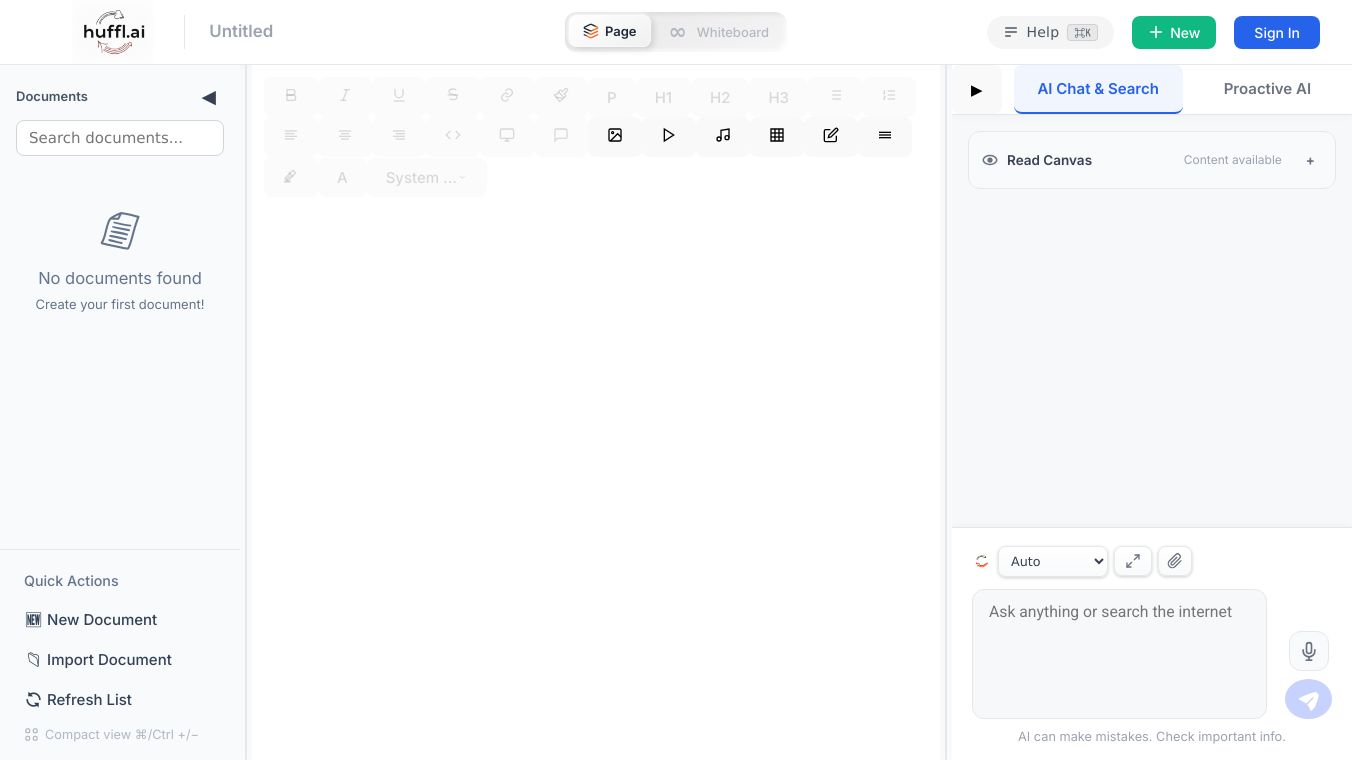Open the Auto model selector dropdown
Screen dimensions: 1352x760
click(1053, 562)
